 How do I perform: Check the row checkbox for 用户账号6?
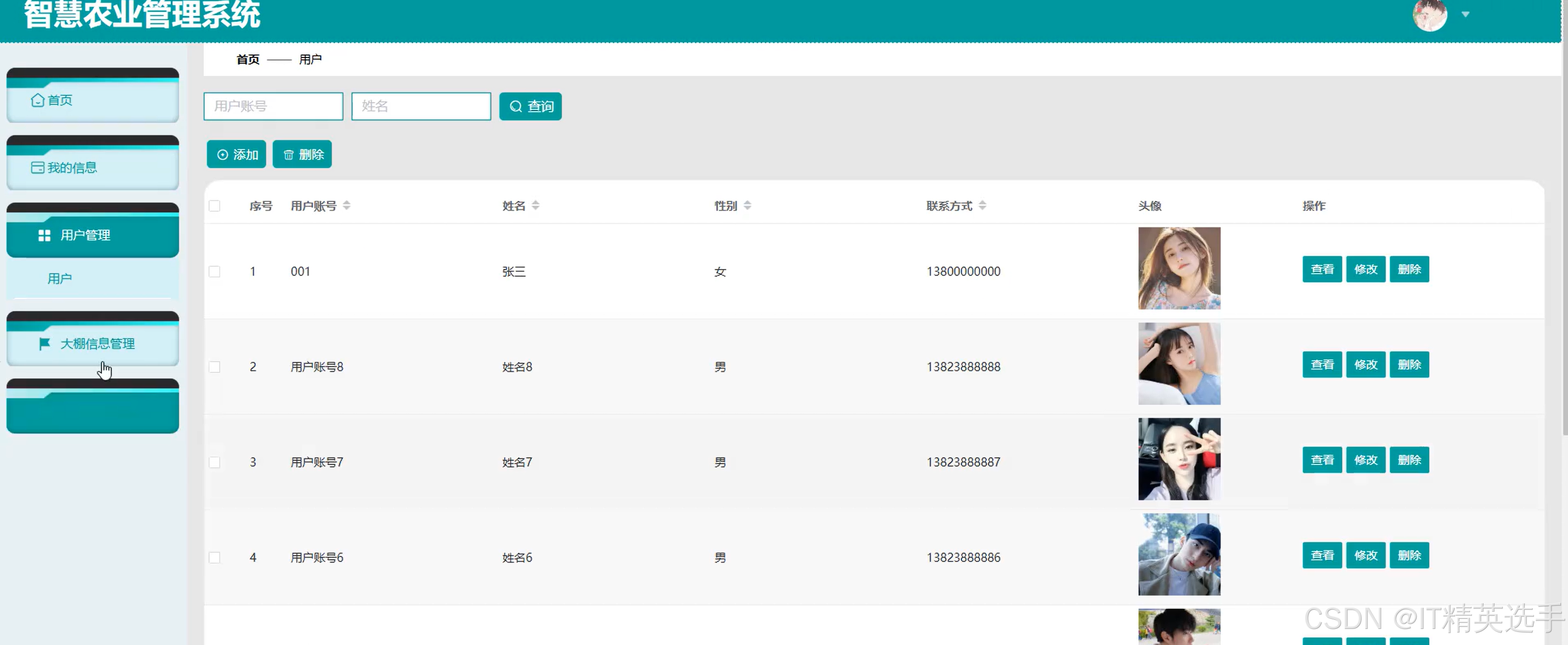click(214, 557)
